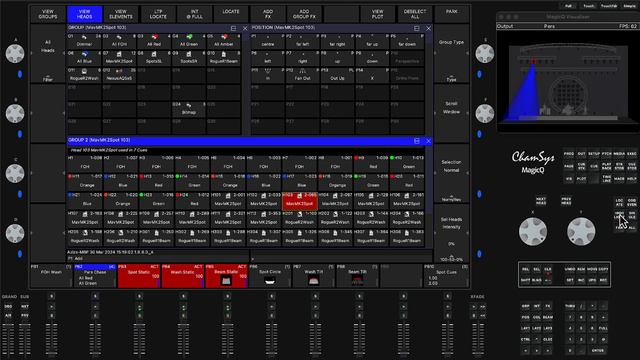This screenshot has height=360, width=640.
Task: Adjust the GRAND master fader
Action: [x=8, y=339]
